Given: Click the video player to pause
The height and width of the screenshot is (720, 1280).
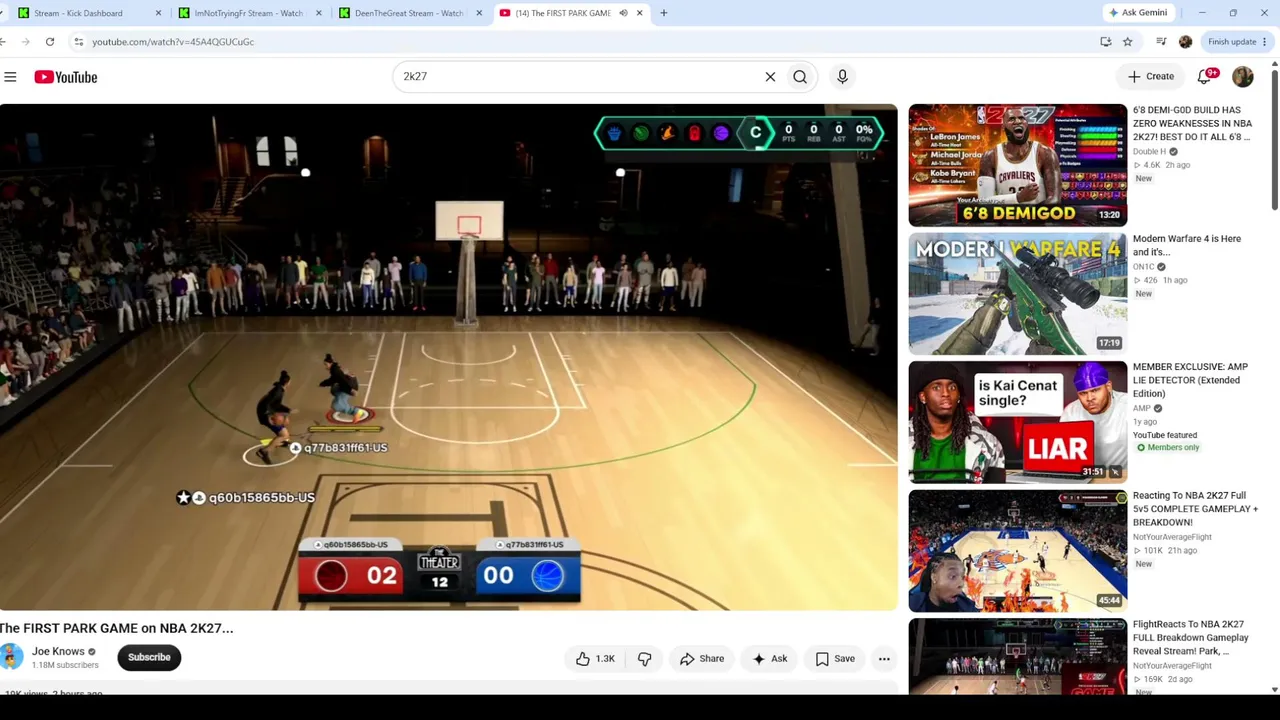Looking at the screenshot, I should (448, 357).
